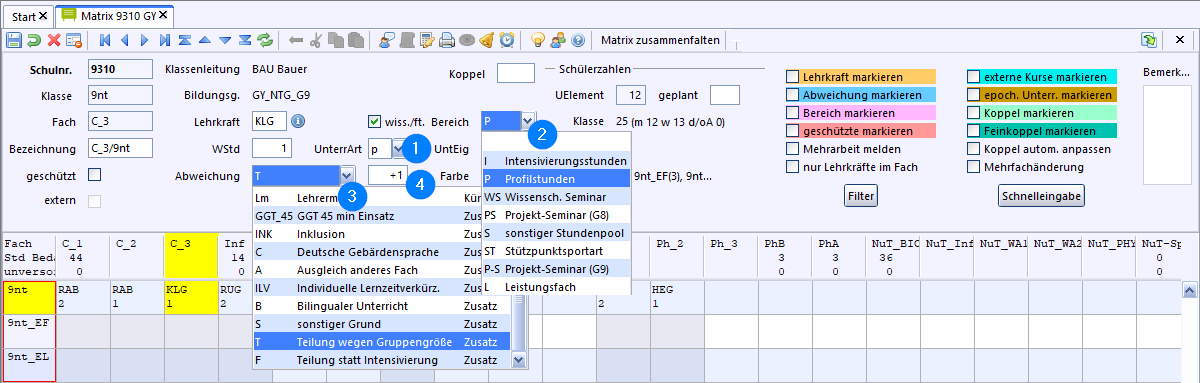1200x383 pixels.
Task: Click the blue up-triangle toolbar icon
Action: coord(205,41)
